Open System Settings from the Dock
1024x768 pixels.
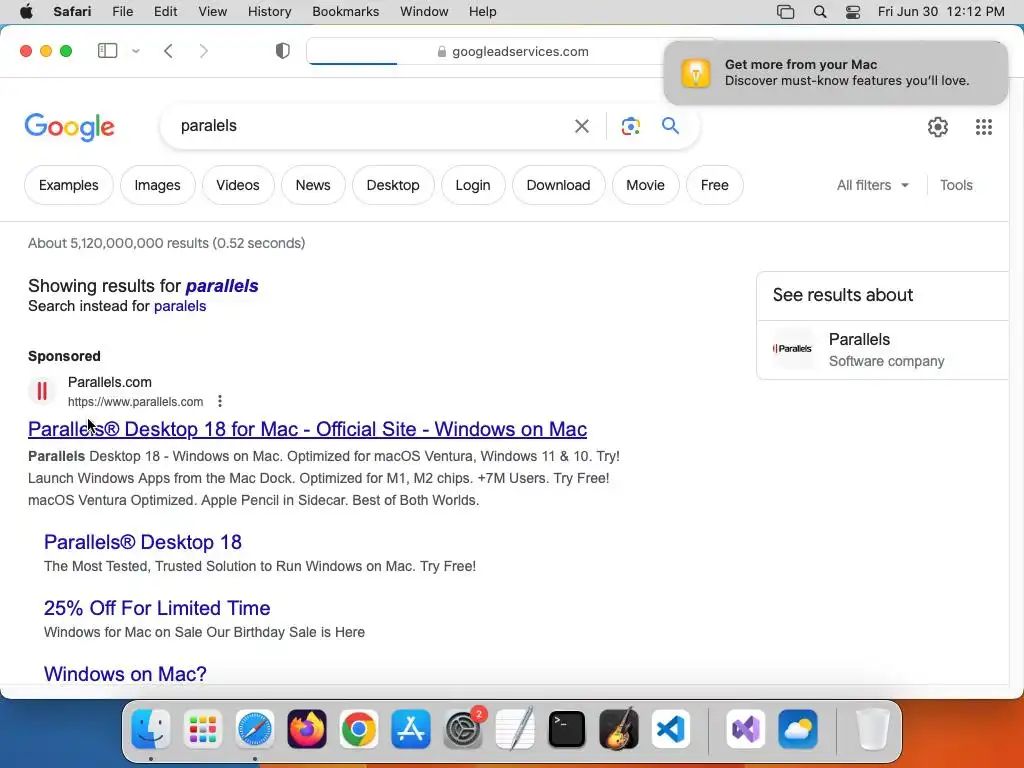tap(463, 729)
